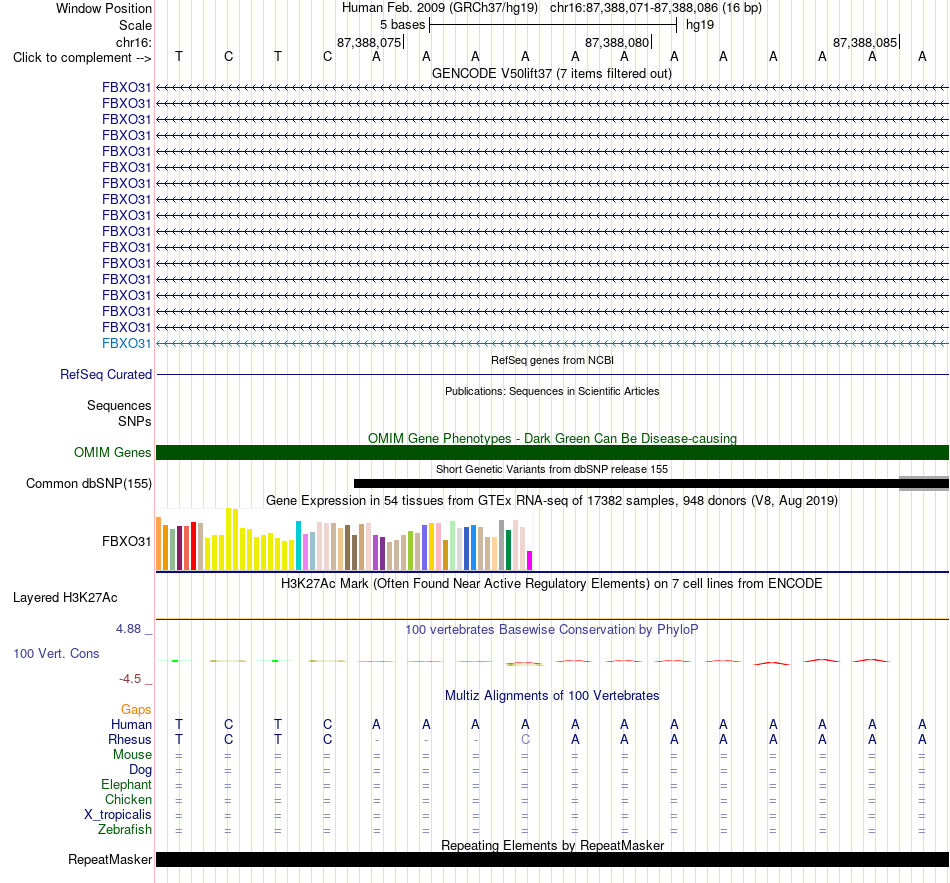950x883 pixels.
Task: Click the light-blue FBXO31 transcript label
Action: (126, 343)
